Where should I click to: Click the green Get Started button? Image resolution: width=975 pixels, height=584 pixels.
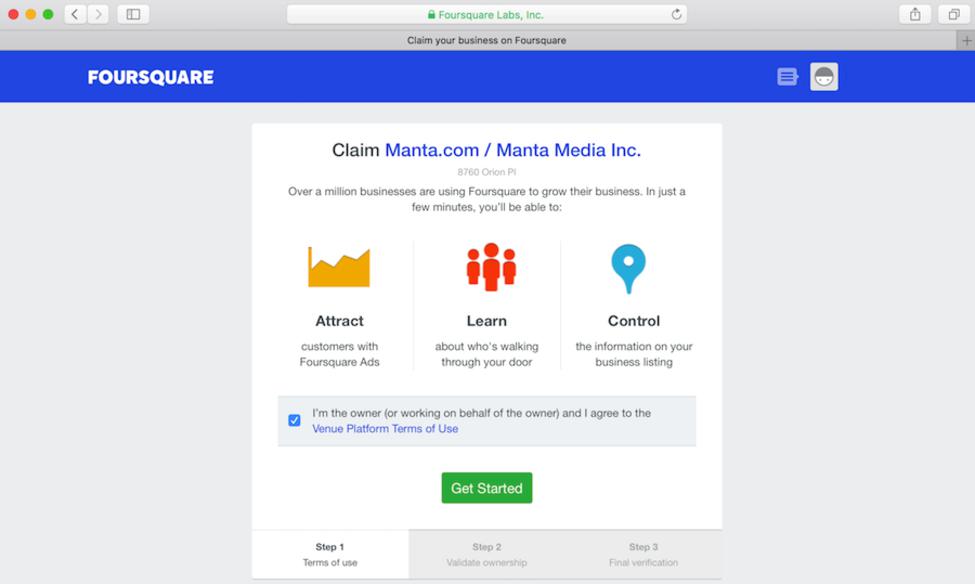[x=487, y=488]
